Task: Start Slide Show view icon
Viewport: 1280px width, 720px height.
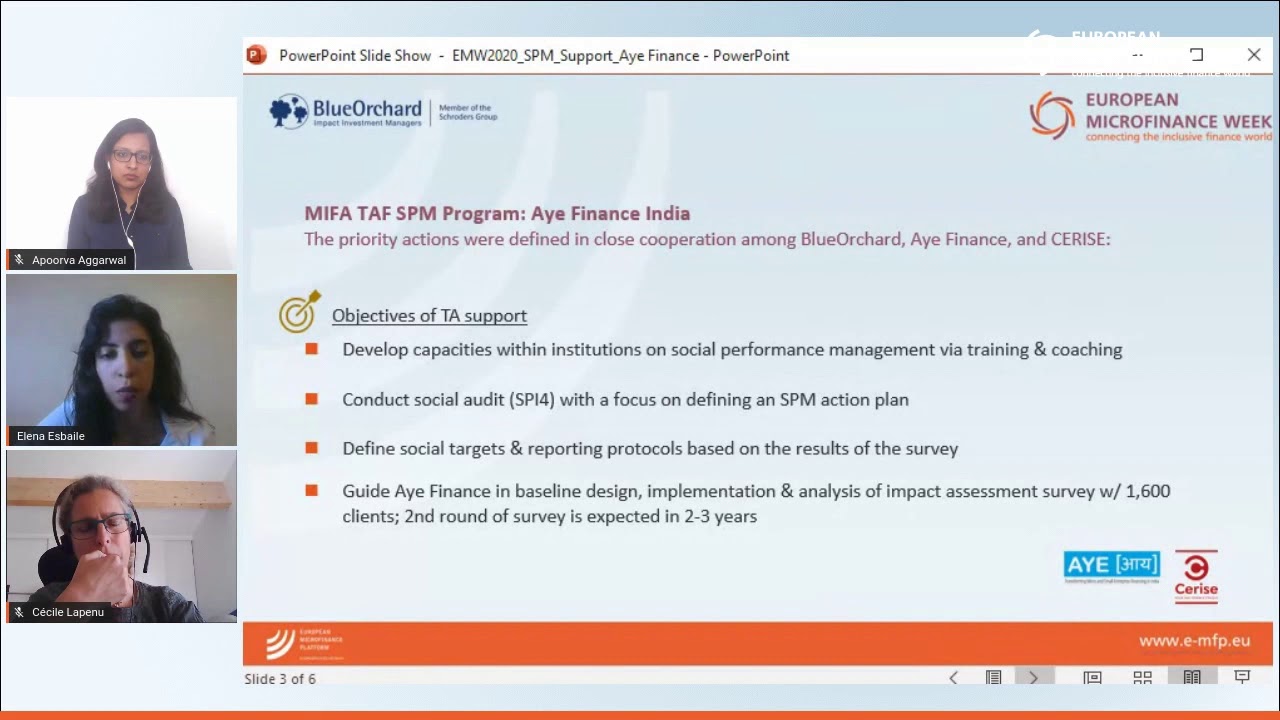Action: (1242, 678)
